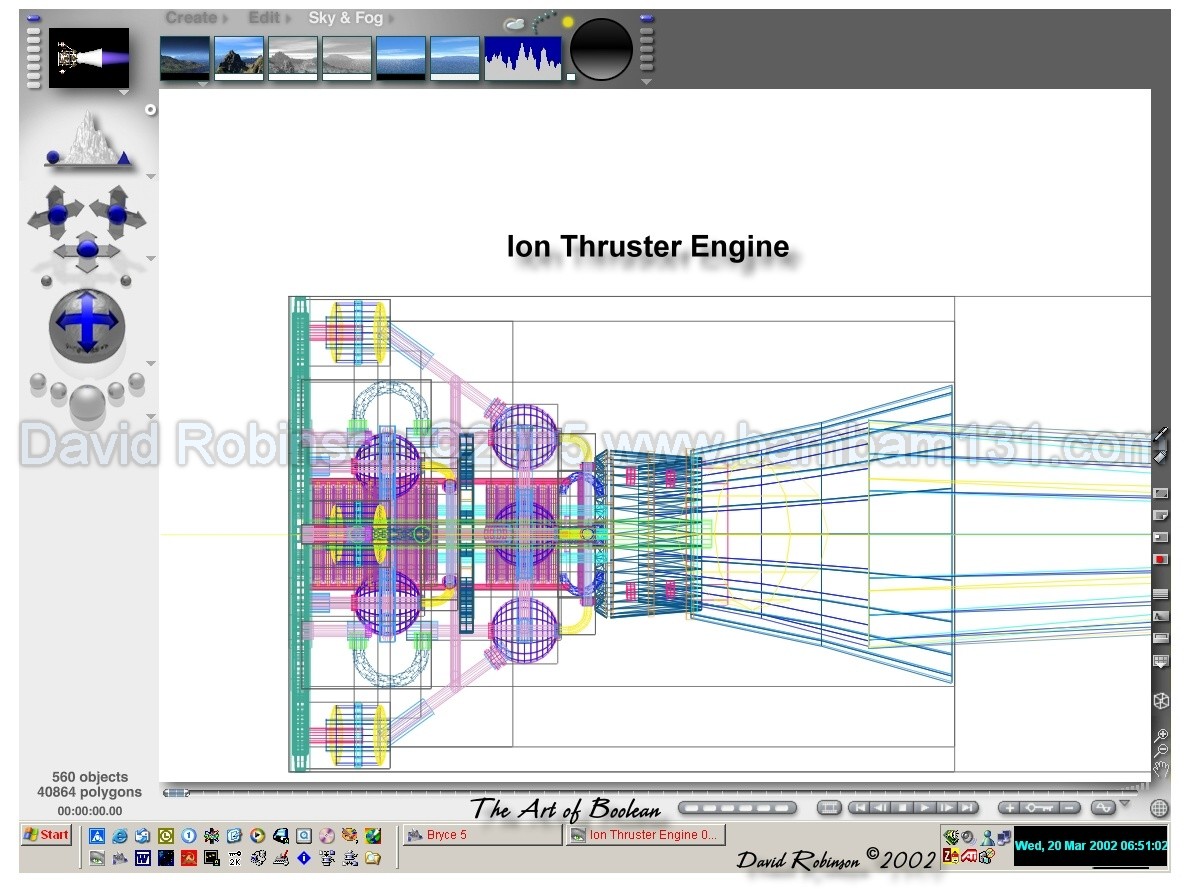Open the animation options triangle
The width and height of the screenshot is (1186, 889).
1125,804
